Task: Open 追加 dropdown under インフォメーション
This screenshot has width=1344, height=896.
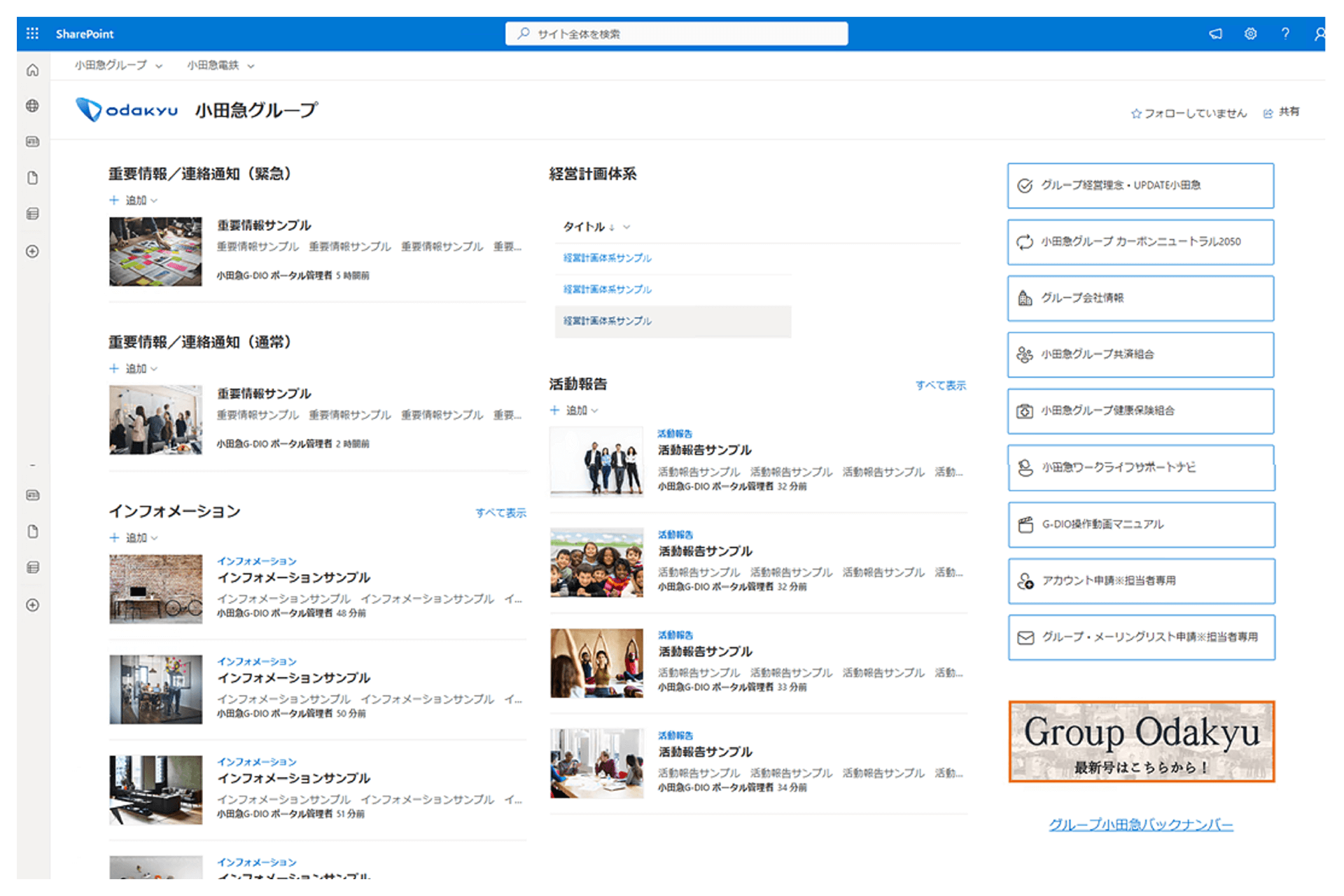Action: point(134,538)
